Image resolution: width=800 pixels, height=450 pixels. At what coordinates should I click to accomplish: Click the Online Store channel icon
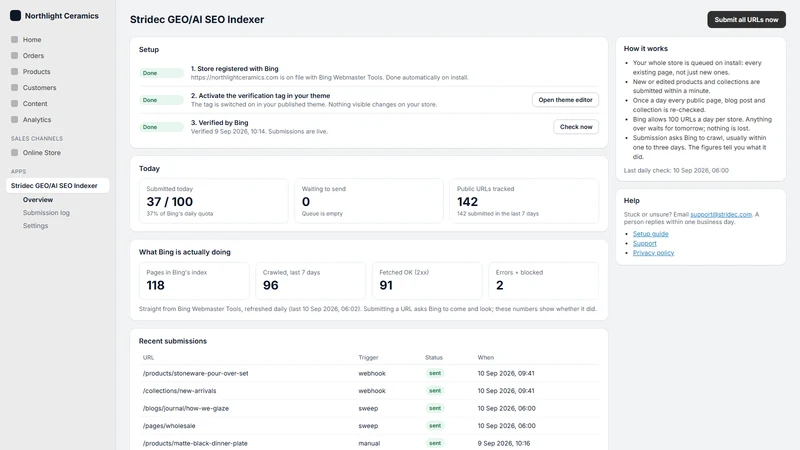click(x=14, y=152)
